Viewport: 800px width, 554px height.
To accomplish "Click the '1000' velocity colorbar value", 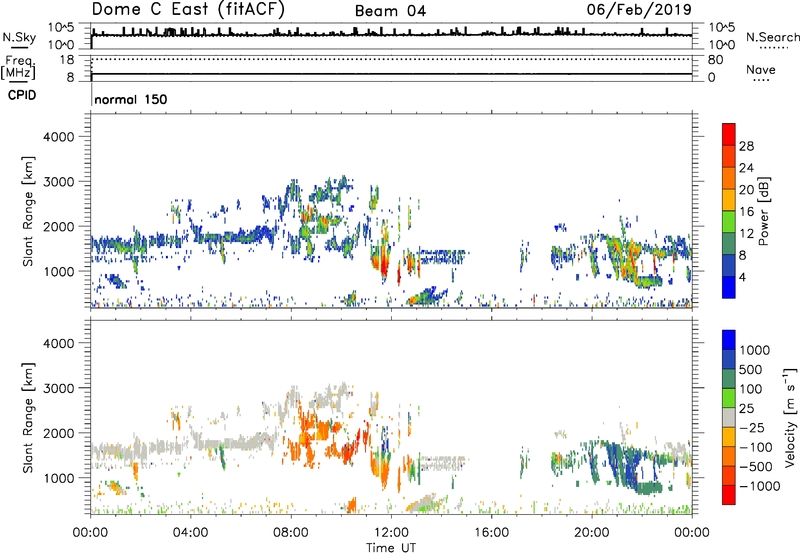I will click(x=755, y=350).
